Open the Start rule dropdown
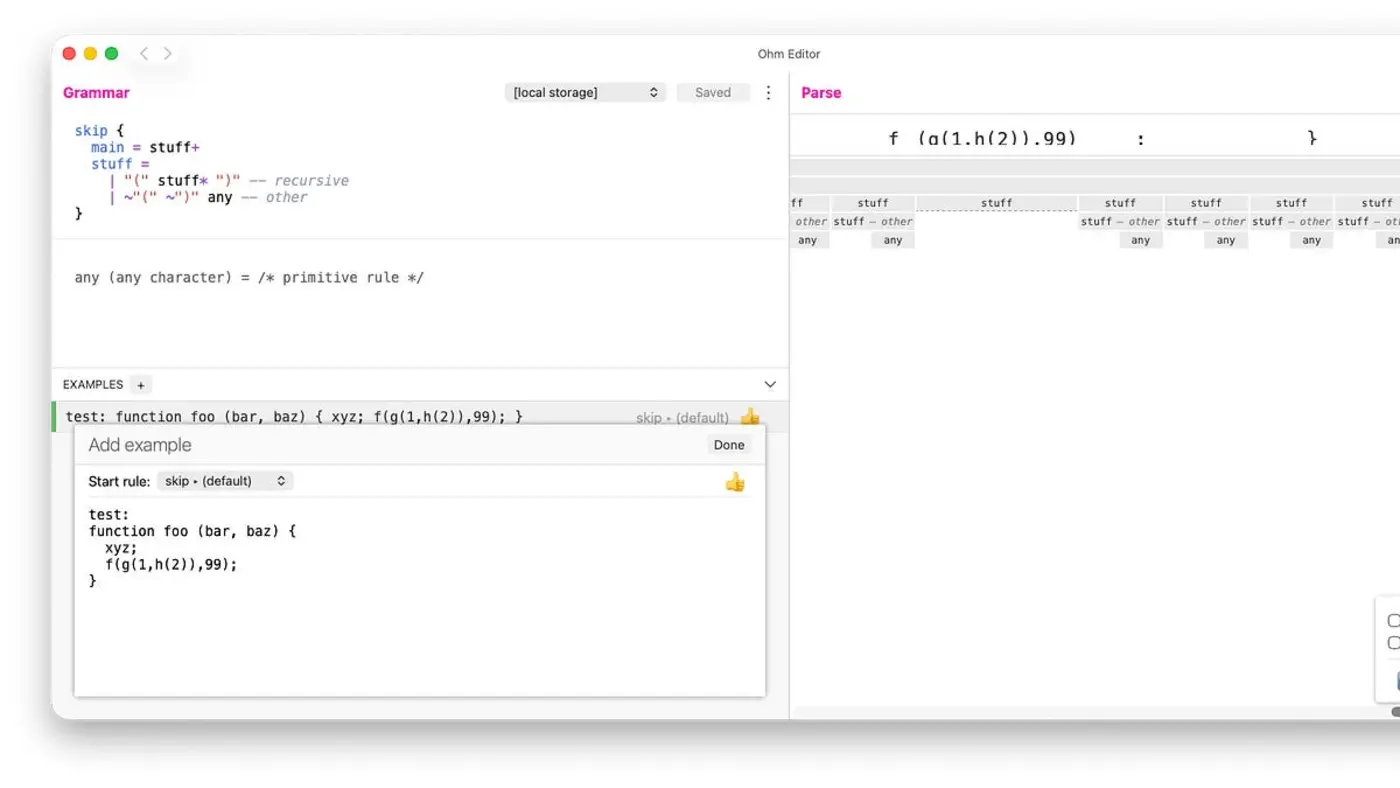The image size is (1400, 788). [225, 481]
